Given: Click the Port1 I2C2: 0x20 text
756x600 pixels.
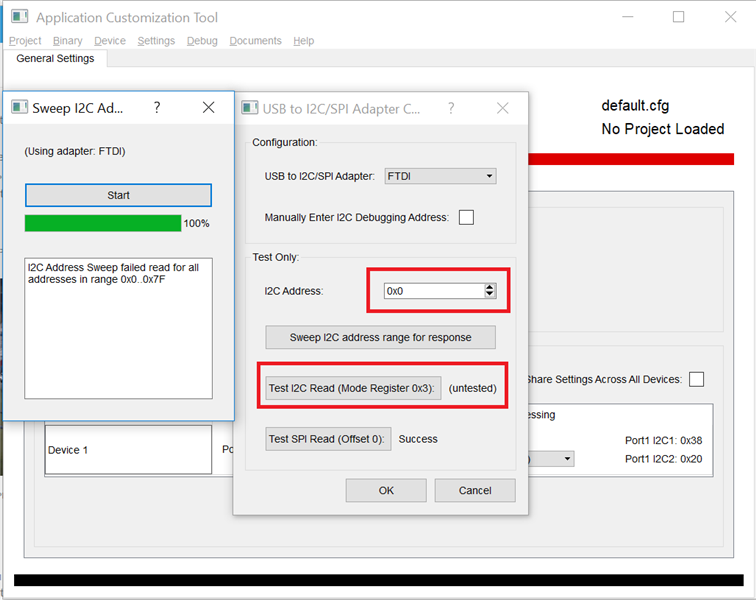Looking at the screenshot, I should 663,459.
